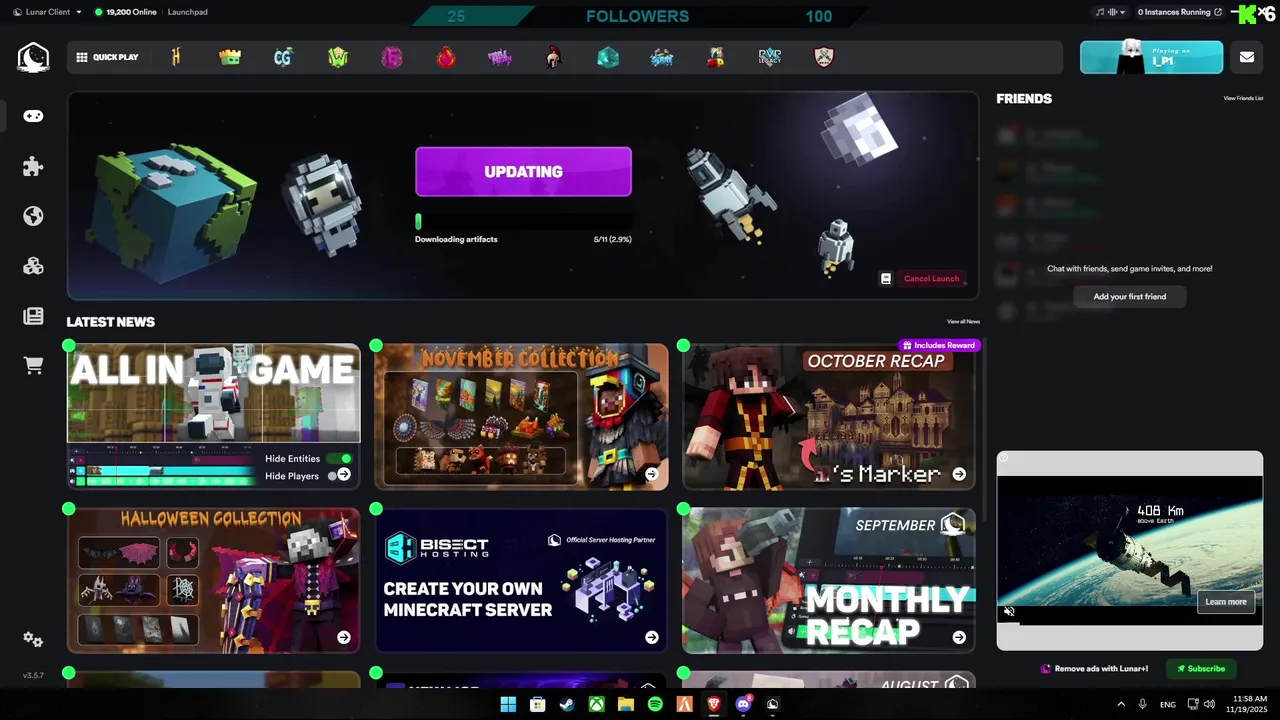Select the teal diamond block server icon
This screenshot has width=1280, height=720.
tap(608, 57)
